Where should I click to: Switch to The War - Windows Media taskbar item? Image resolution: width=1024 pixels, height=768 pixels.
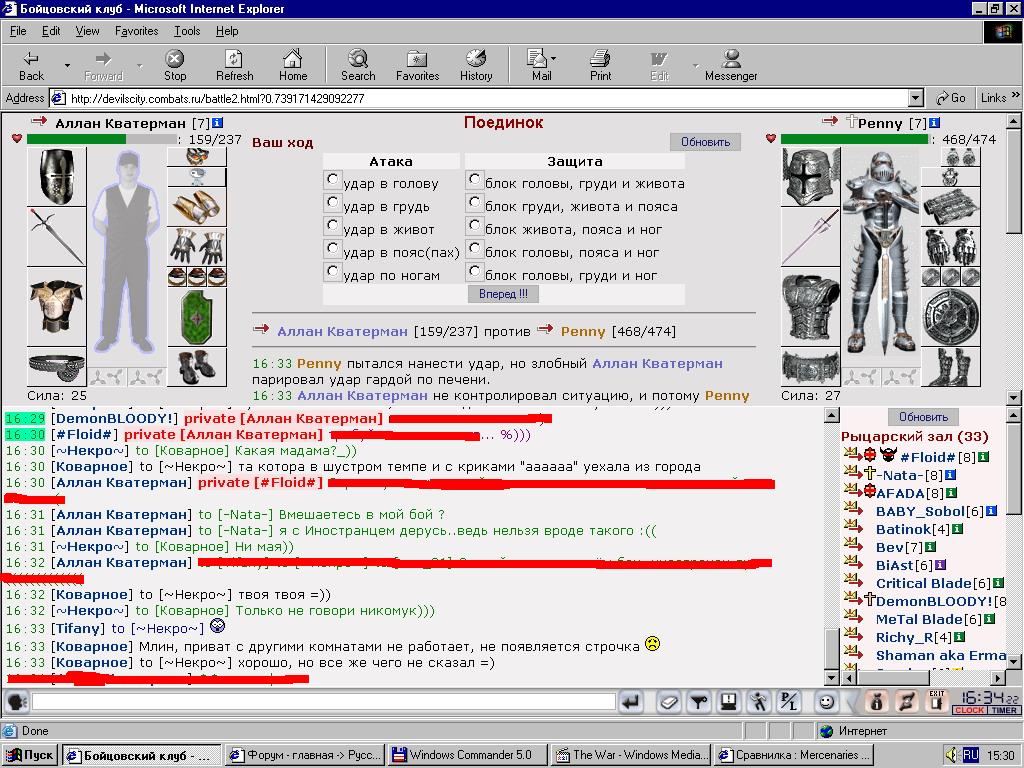(631, 755)
